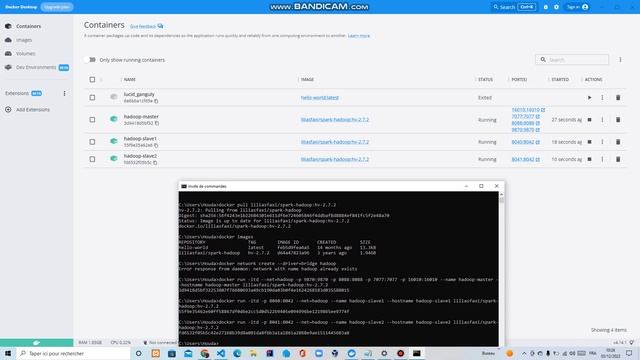Sort containers by the STATUS column

[485, 80]
